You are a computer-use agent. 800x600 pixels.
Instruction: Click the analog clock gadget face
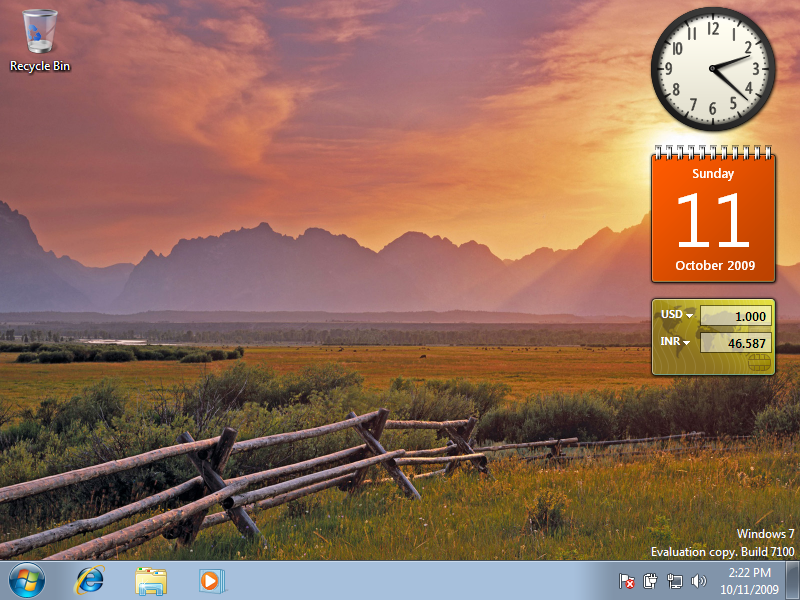pyautogui.click(x=713, y=69)
